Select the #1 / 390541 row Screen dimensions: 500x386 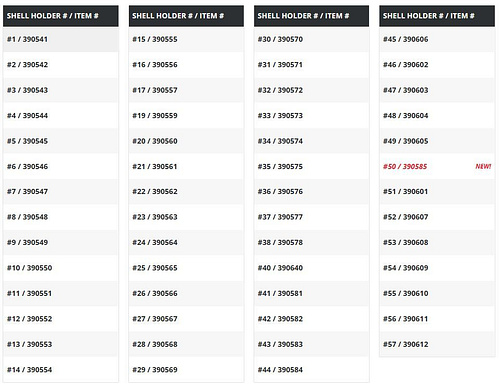[x=61, y=39]
